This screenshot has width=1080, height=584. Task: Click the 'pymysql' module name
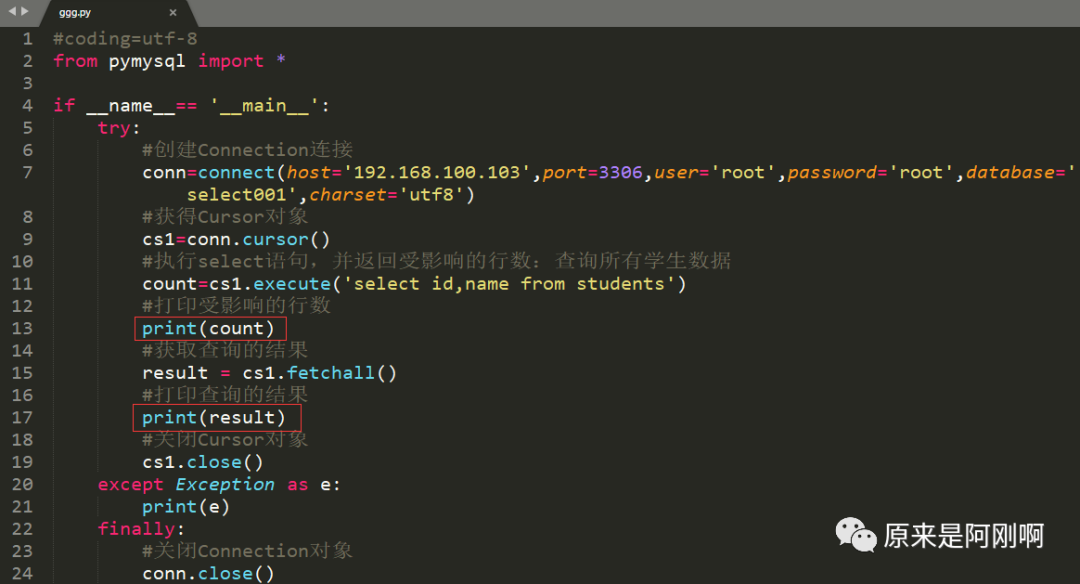pos(147,62)
